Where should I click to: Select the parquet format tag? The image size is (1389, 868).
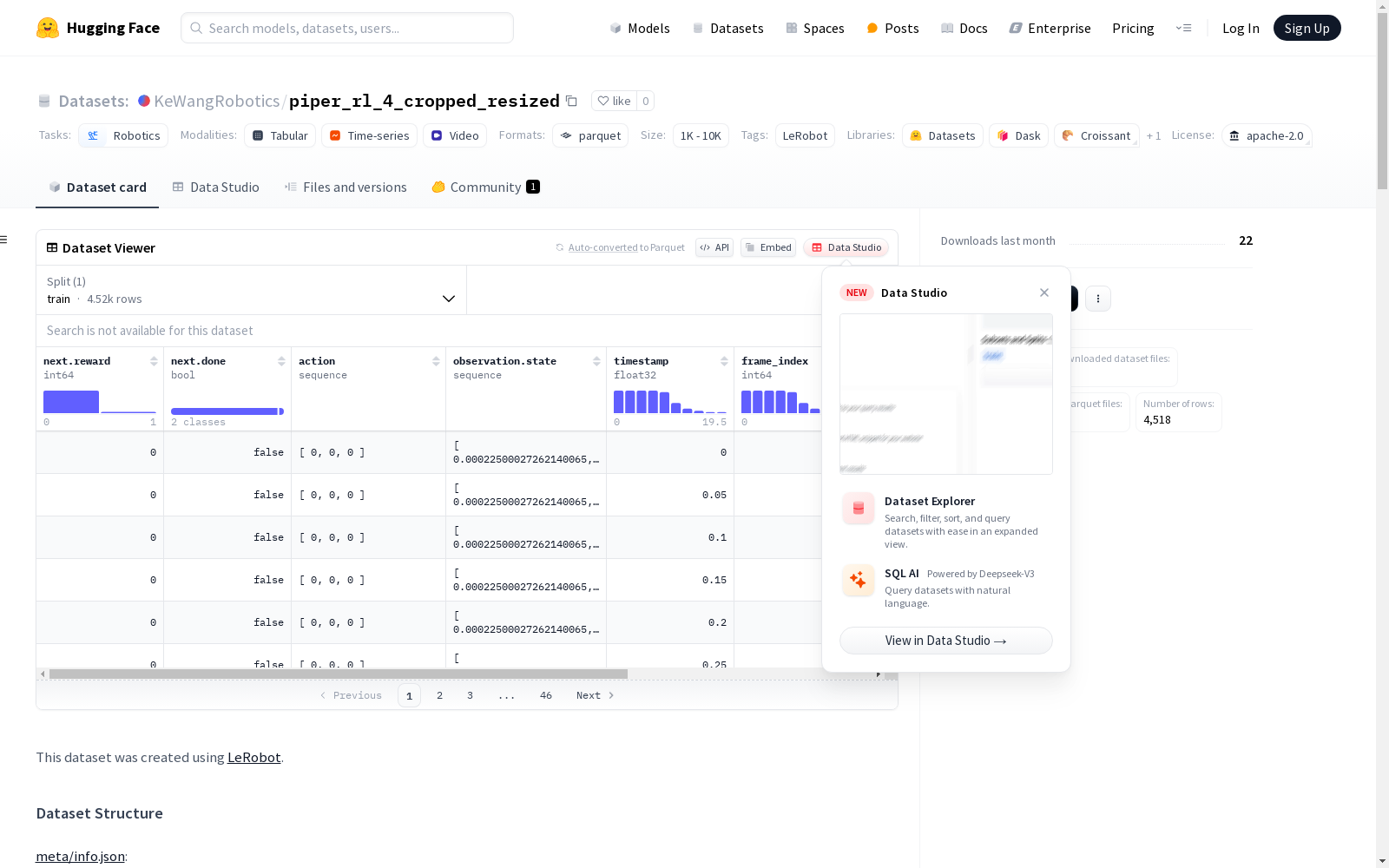(x=590, y=135)
